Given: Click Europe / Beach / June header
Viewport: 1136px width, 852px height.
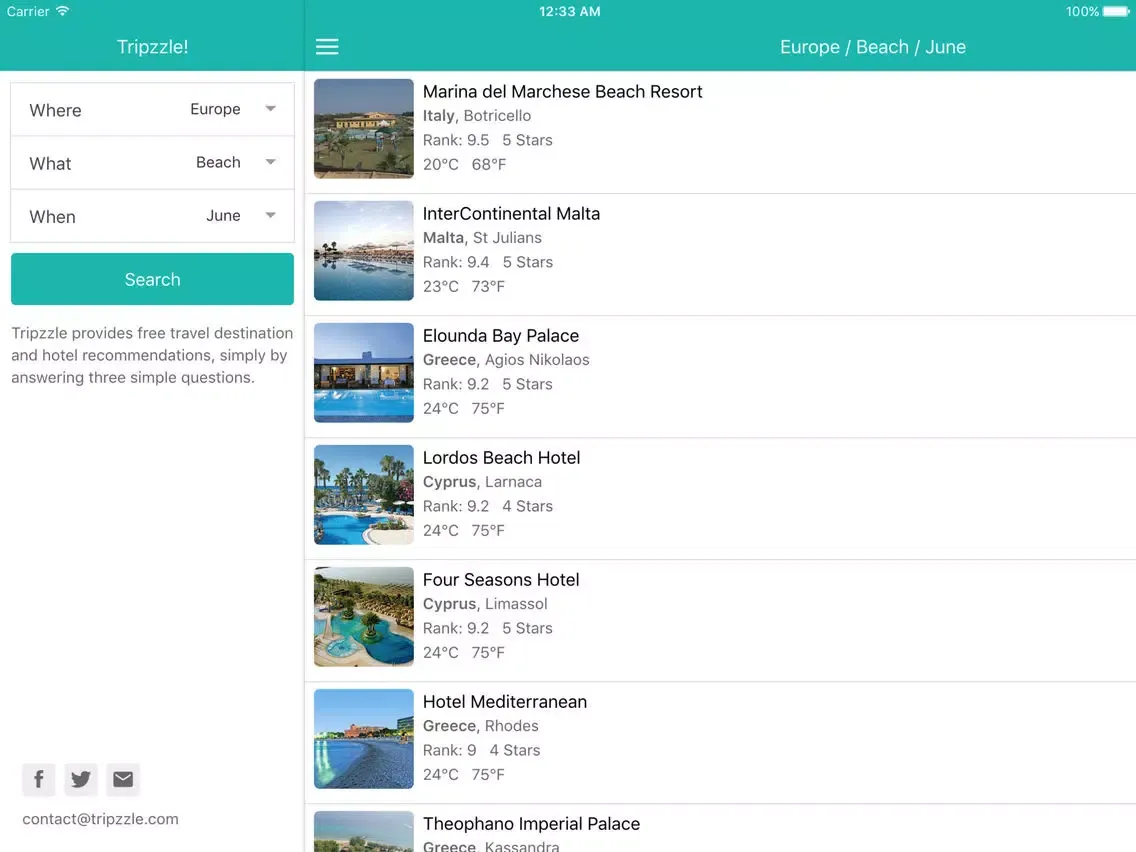Looking at the screenshot, I should 872,47.
